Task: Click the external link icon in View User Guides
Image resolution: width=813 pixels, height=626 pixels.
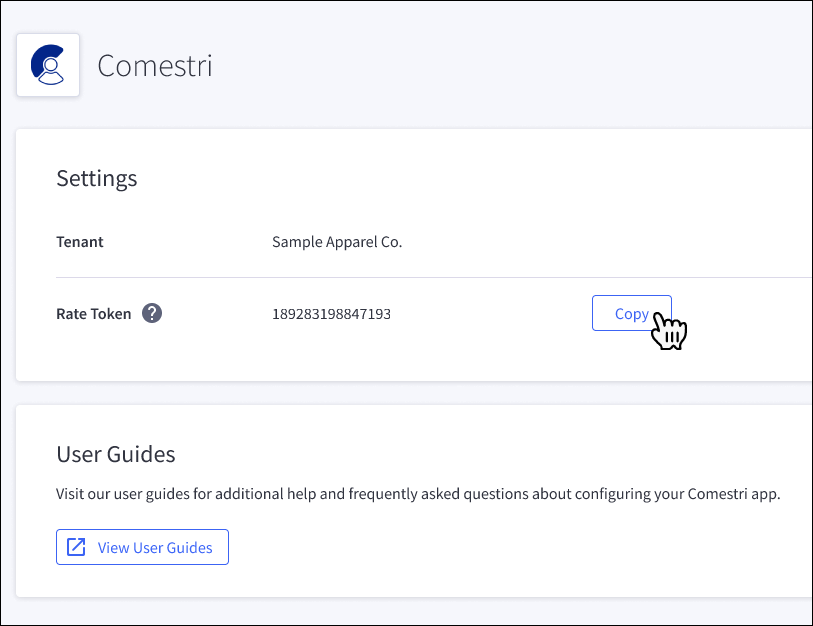Action: 76,547
